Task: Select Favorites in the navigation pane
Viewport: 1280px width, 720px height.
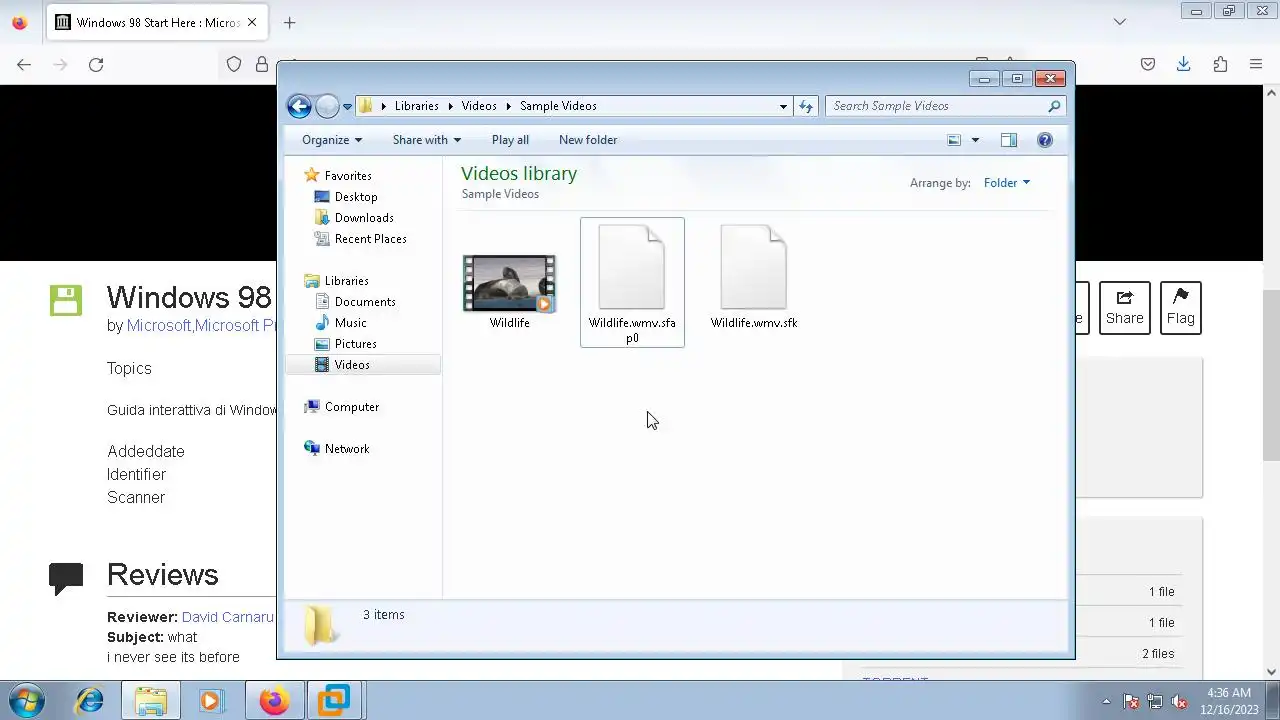Action: coord(348,176)
